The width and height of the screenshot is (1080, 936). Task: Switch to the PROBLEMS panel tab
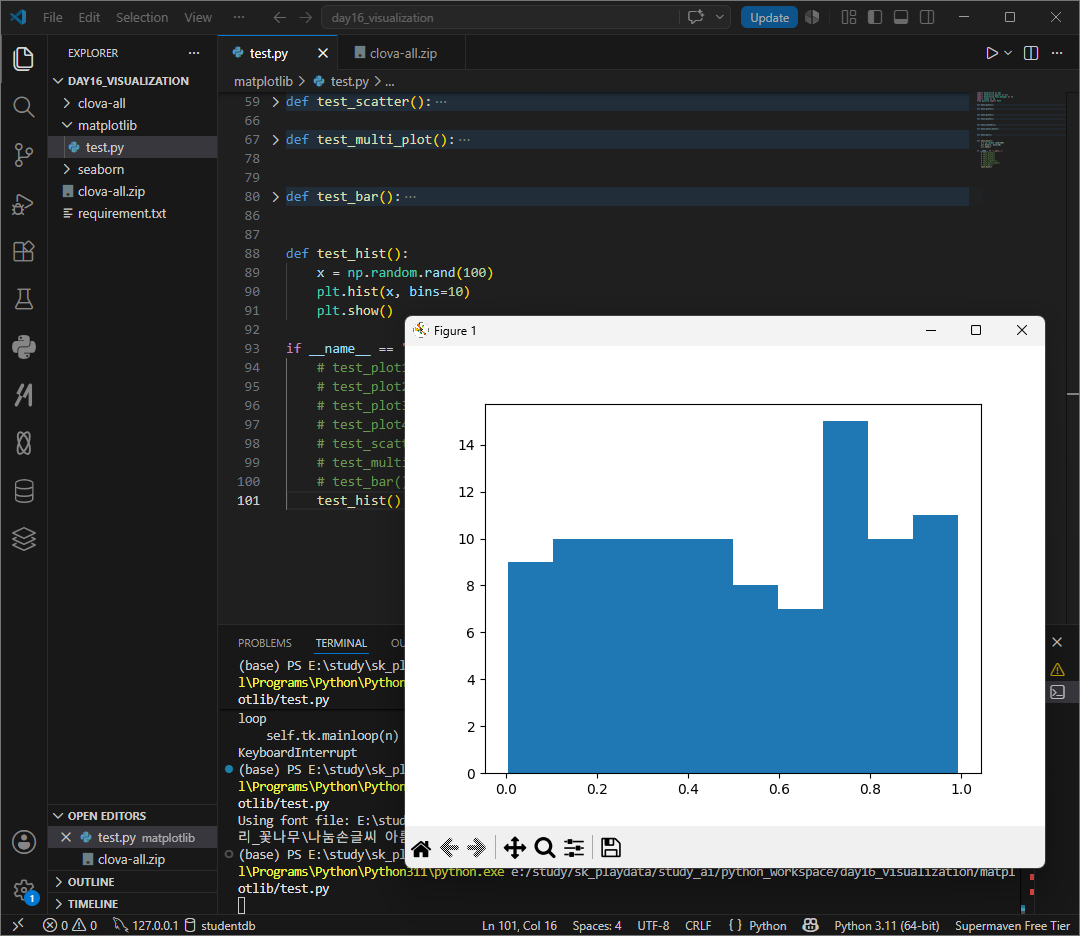tap(264, 643)
